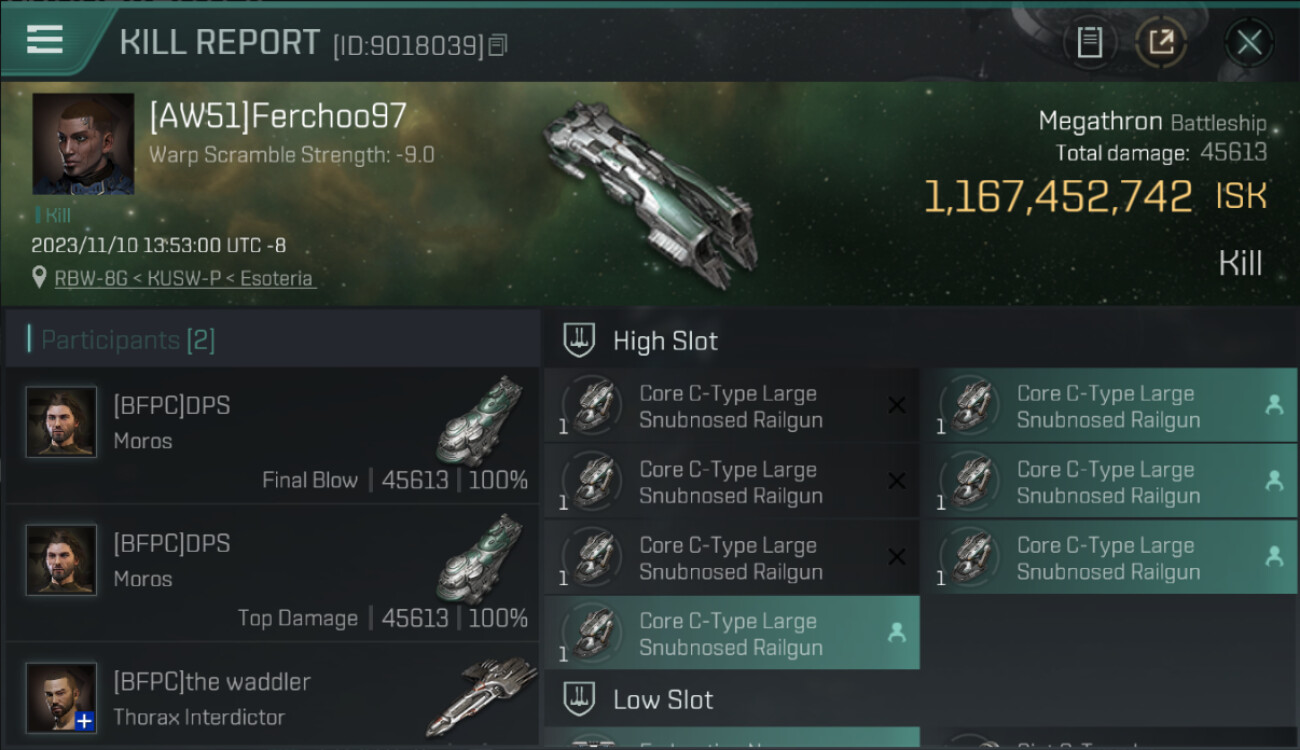Close the kill report window
Image resolution: width=1300 pixels, height=750 pixels.
click(x=1249, y=43)
